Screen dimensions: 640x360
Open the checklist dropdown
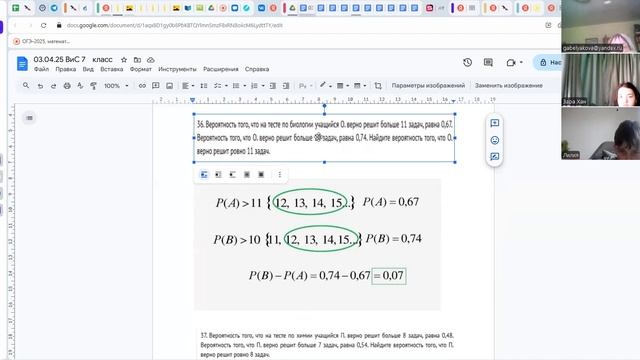click(220, 86)
